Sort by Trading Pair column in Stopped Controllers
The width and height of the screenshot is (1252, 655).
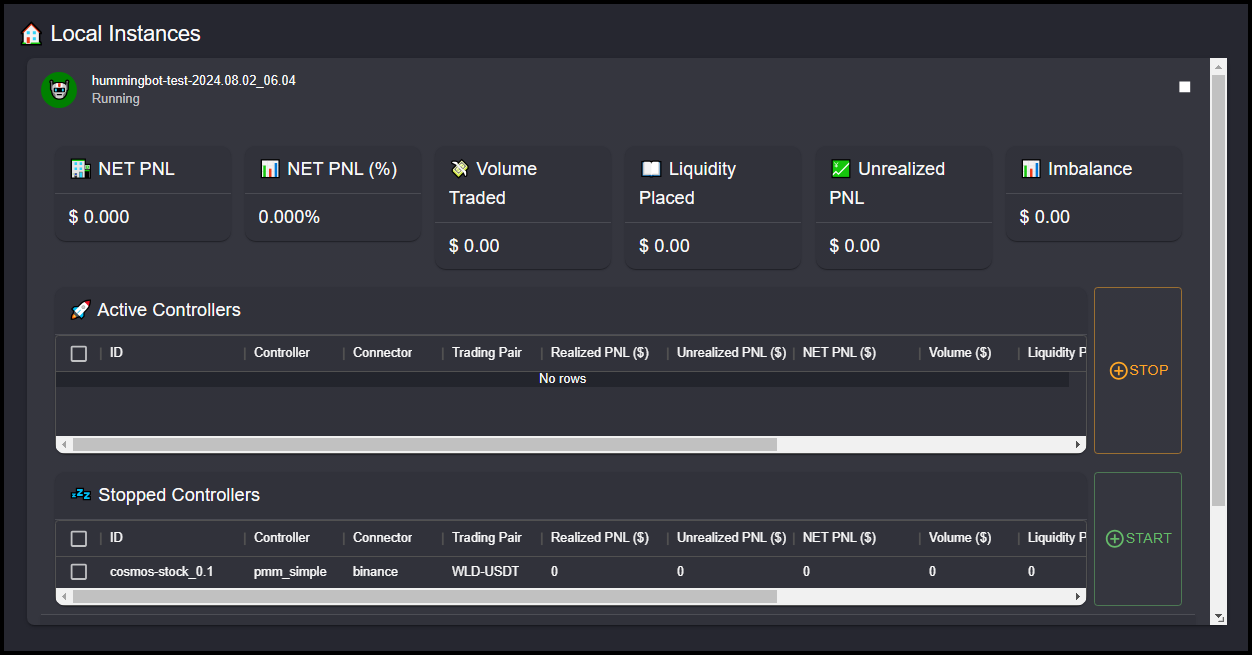click(x=486, y=538)
